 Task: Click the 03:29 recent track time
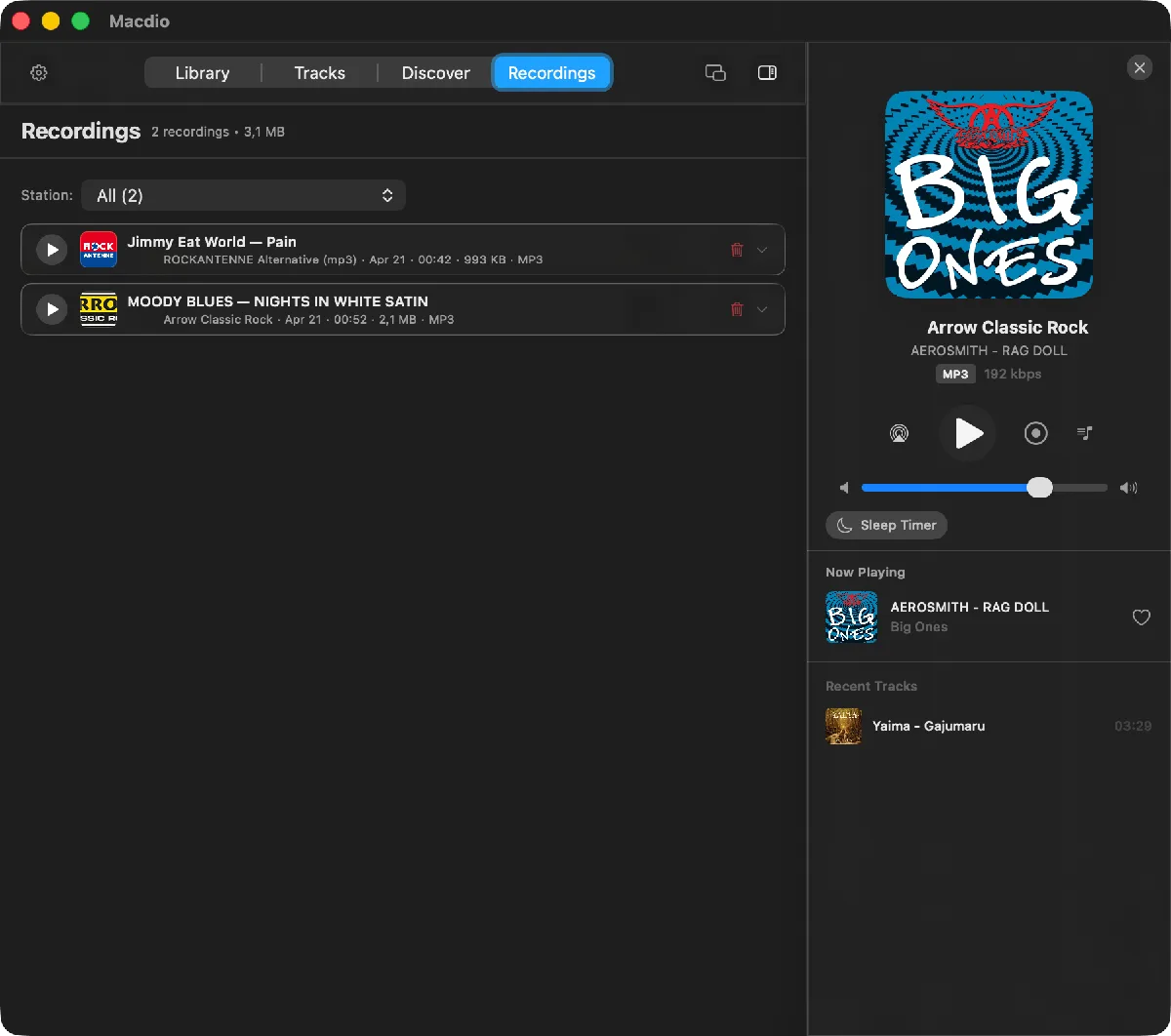tap(1133, 726)
